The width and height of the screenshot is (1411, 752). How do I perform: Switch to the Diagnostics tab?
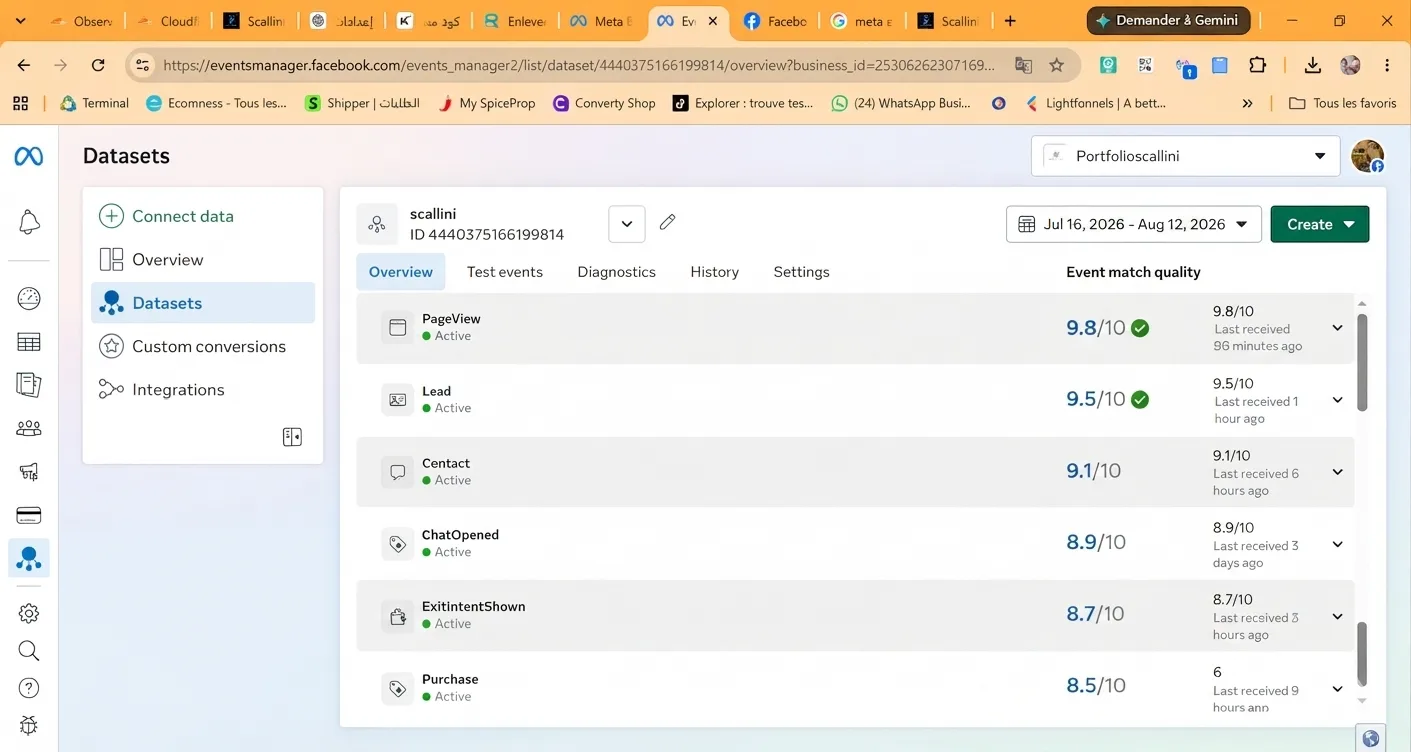click(x=616, y=272)
